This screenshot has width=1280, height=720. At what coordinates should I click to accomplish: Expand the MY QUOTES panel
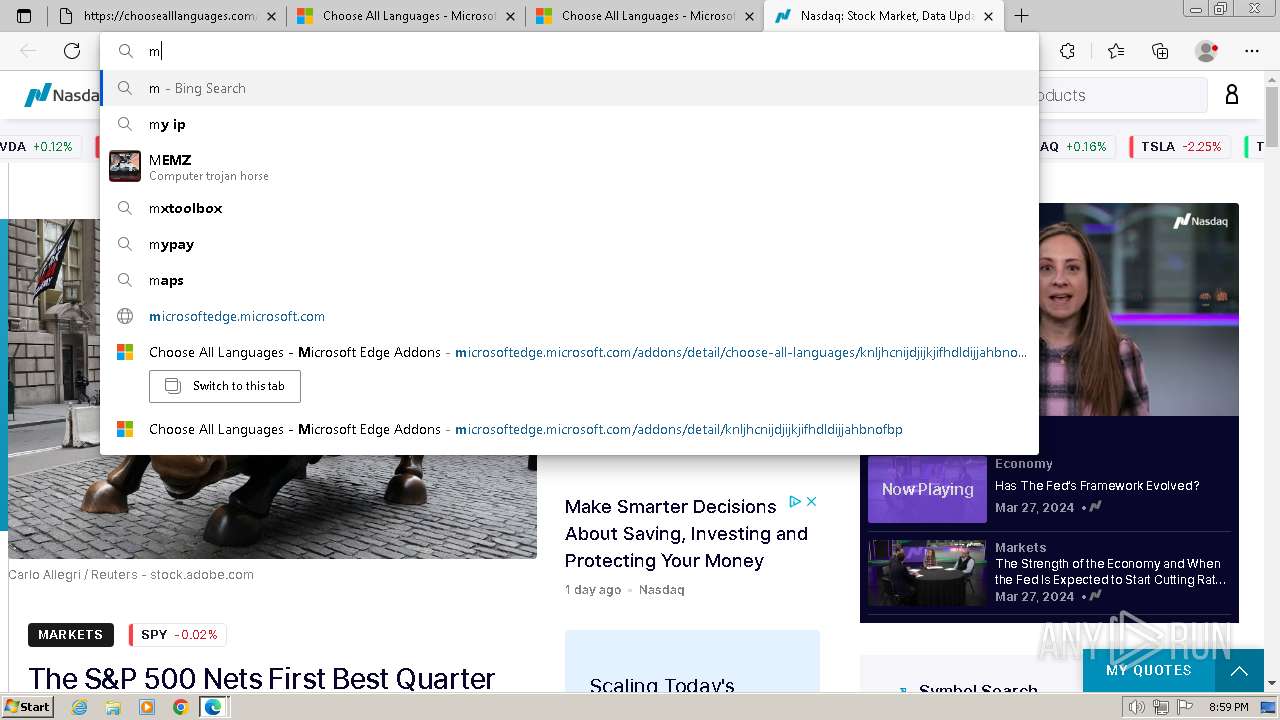point(1149,670)
